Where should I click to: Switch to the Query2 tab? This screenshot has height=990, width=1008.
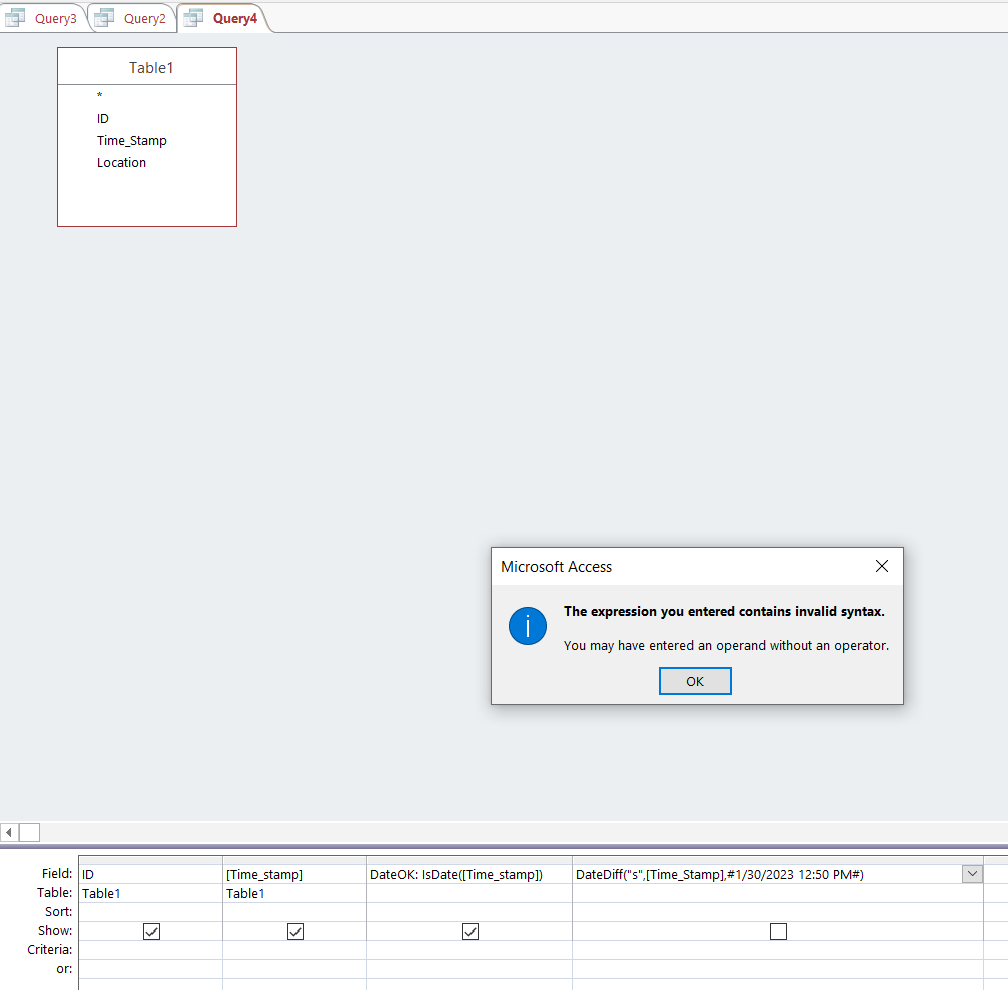[133, 18]
